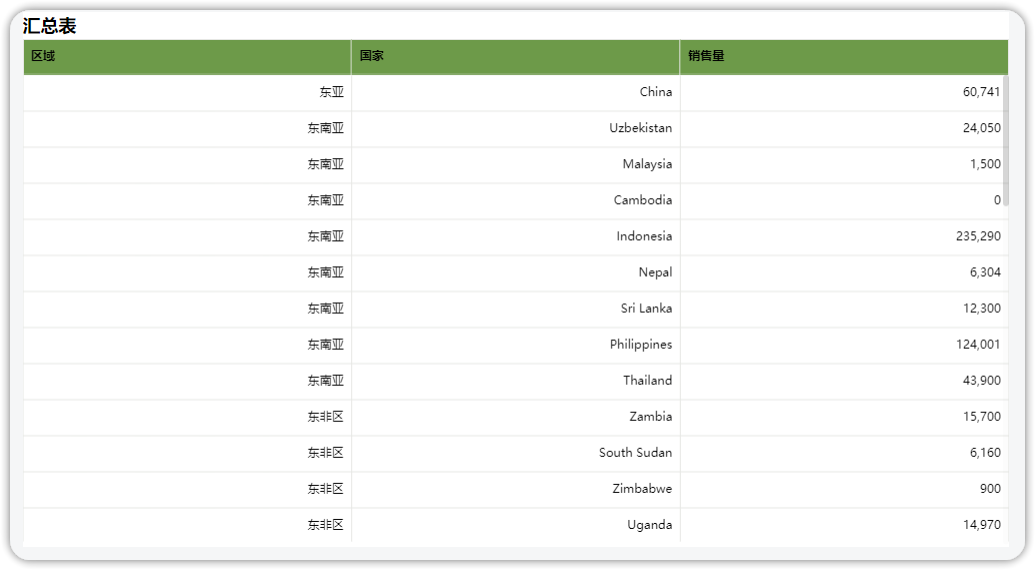
Task: Select the 东南亚 cell in Malaysia row
Action: [x=187, y=165]
